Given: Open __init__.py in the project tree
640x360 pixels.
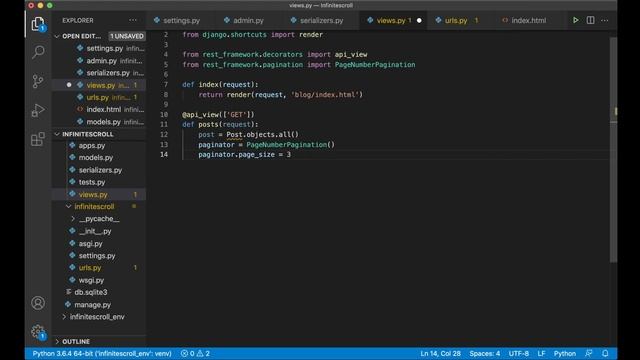Looking at the screenshot, I should coord(99,231).
